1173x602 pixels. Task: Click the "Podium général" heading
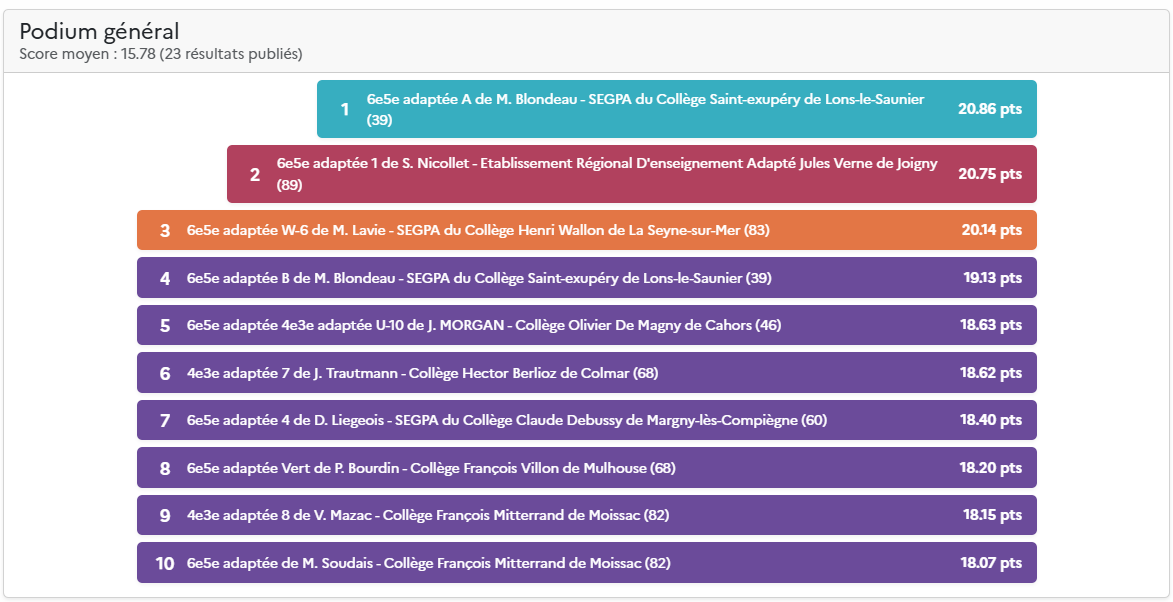100,32
